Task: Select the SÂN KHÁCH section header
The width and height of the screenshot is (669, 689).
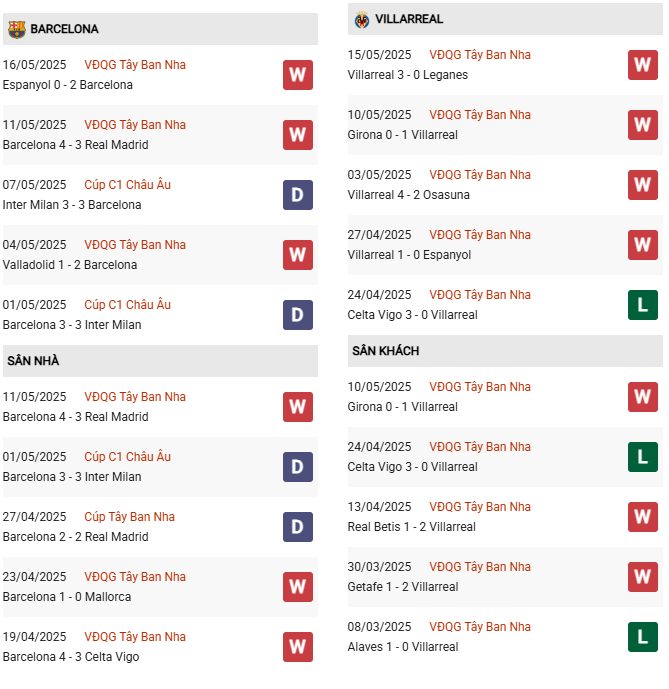Action: pyautogui.click(x=505, y=351)
